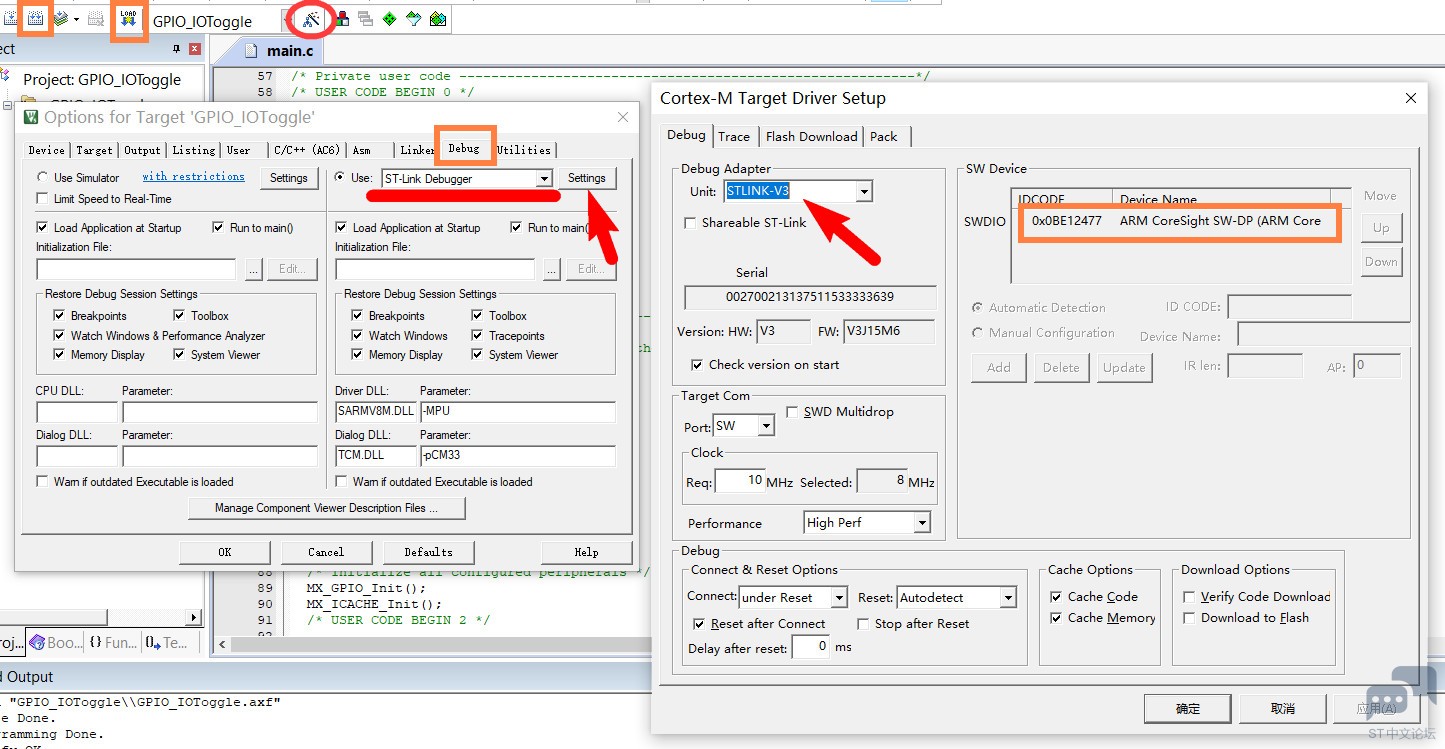Click the Req clock MHz input field
This screenshot has width=1445, height=749.
[x=740, y=482]
